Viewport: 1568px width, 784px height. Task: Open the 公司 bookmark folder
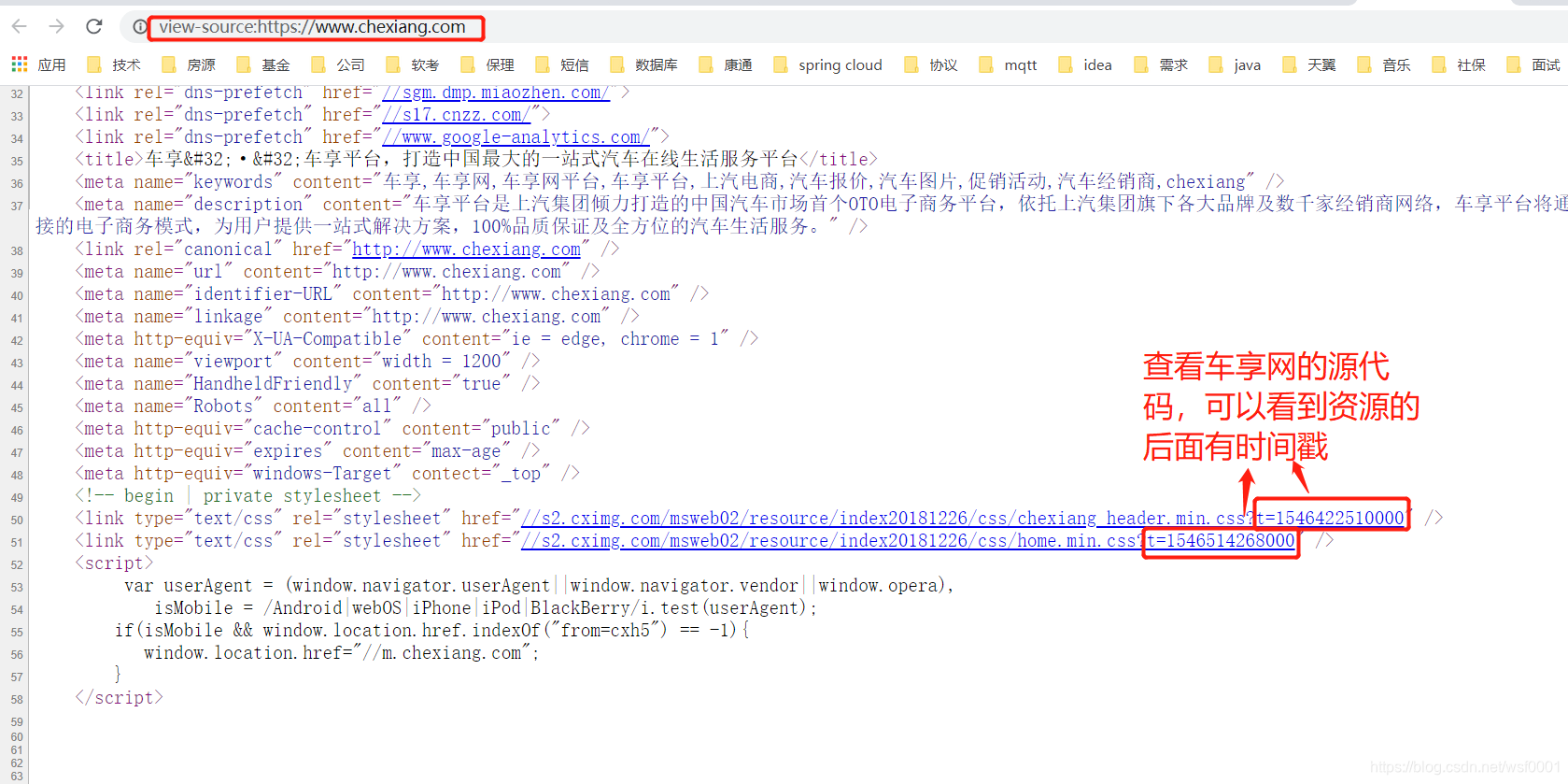tap(337, 64)
